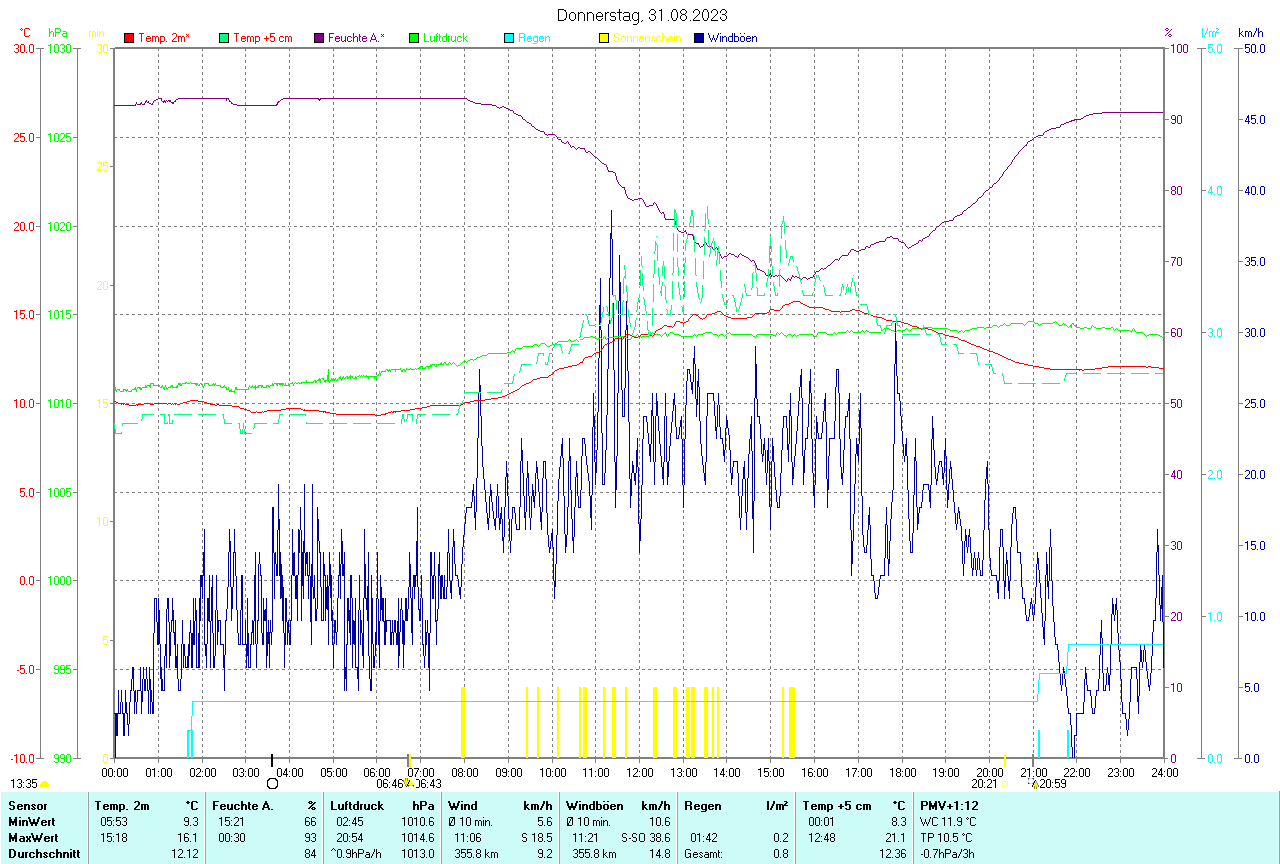Click the max gust time 11:21
The image size is (1280, 864).
click(586, 838)
